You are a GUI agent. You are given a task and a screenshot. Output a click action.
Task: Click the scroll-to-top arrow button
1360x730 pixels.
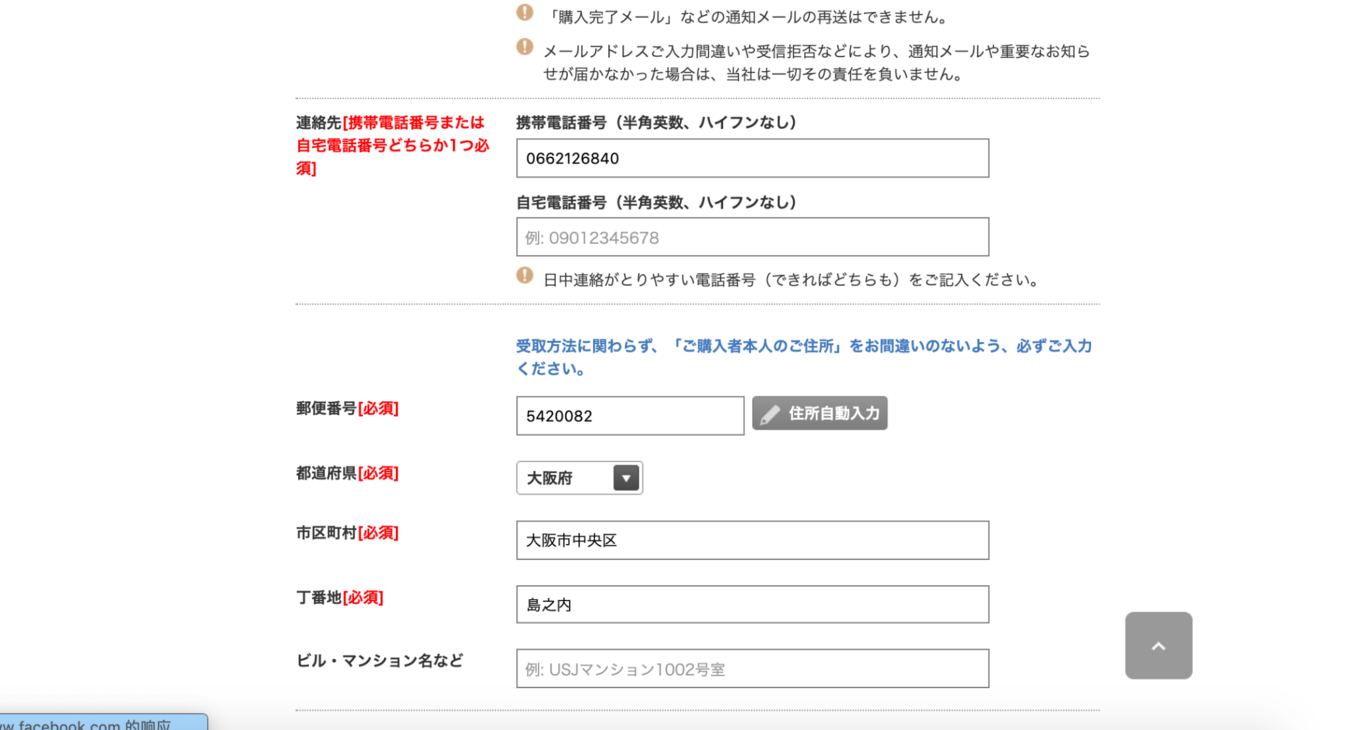(1158, 646)
